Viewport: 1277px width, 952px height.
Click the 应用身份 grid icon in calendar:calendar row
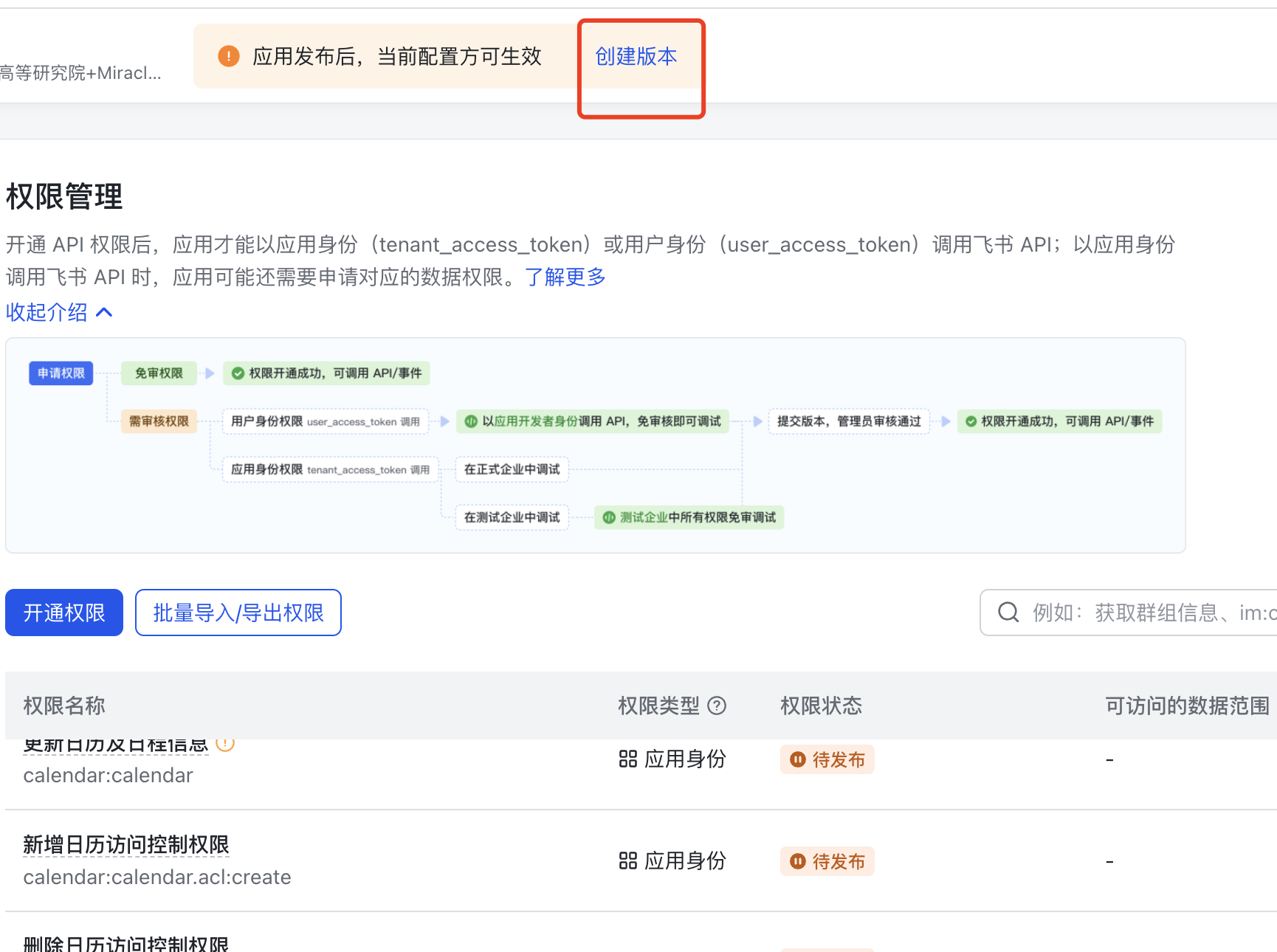[x=627, y=759]
